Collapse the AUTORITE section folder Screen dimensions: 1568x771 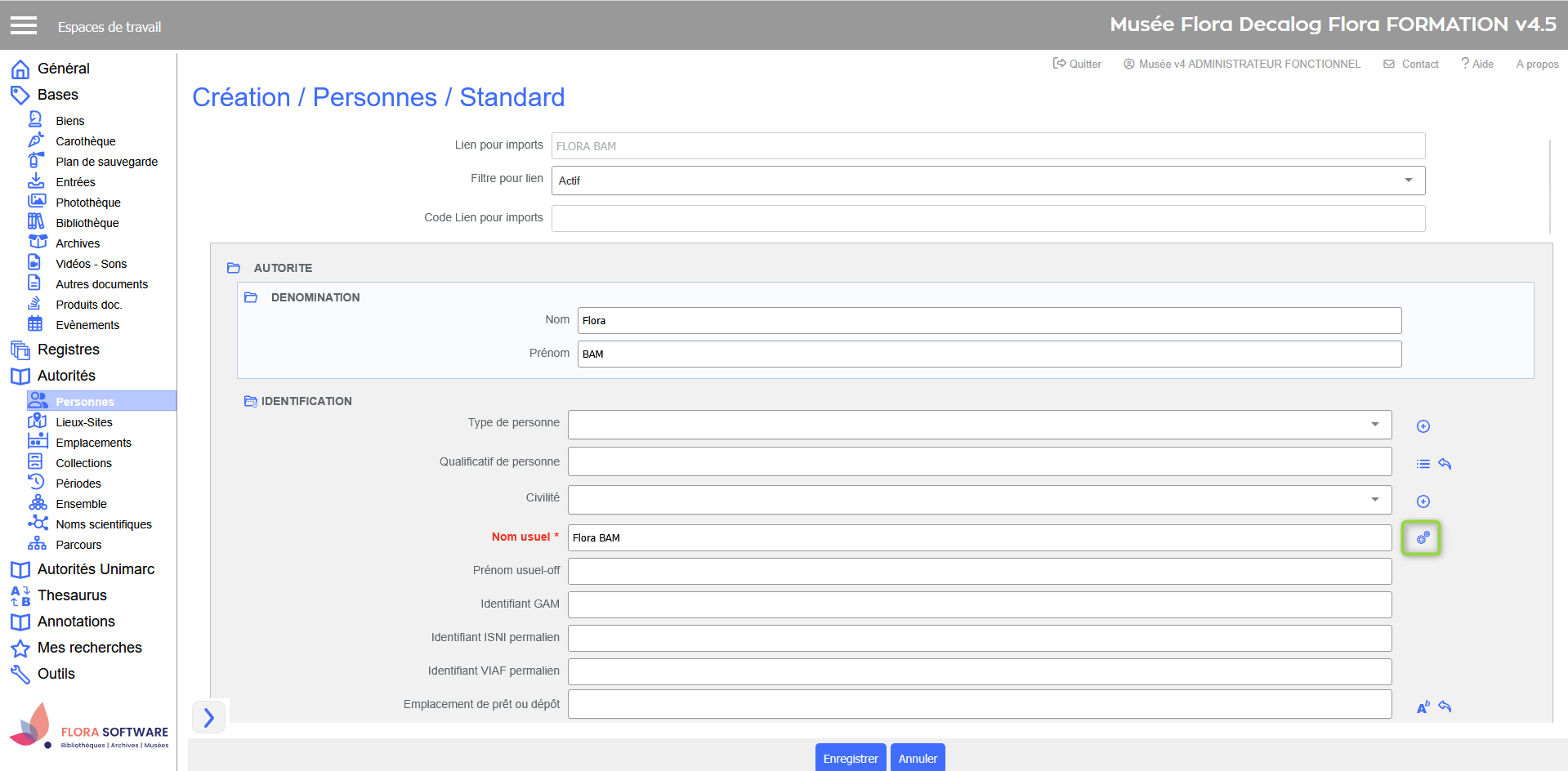pos(234,268)
